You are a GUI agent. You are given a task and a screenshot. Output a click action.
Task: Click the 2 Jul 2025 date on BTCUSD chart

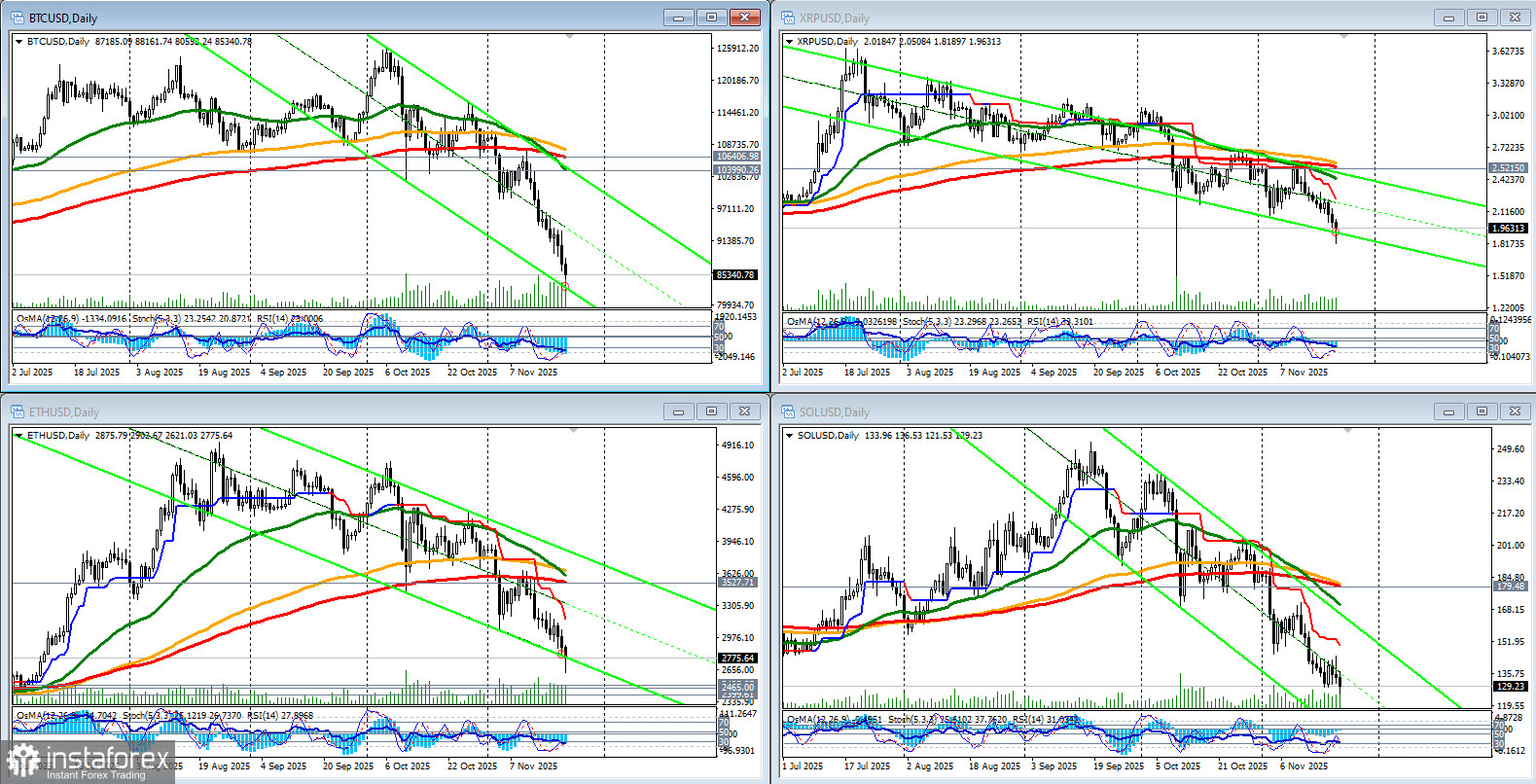[x=31, y=373]
